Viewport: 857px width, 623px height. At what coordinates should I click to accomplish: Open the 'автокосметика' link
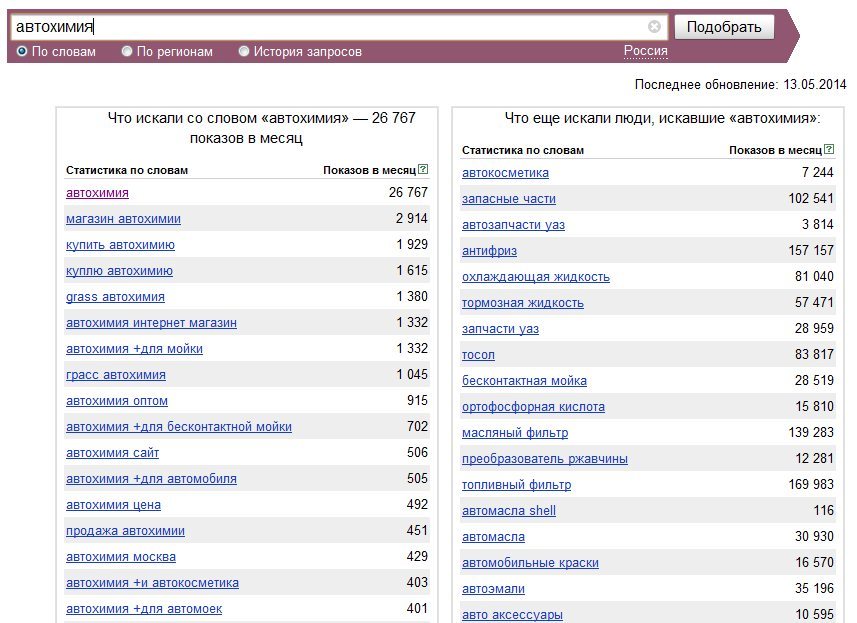click(506, 173)
